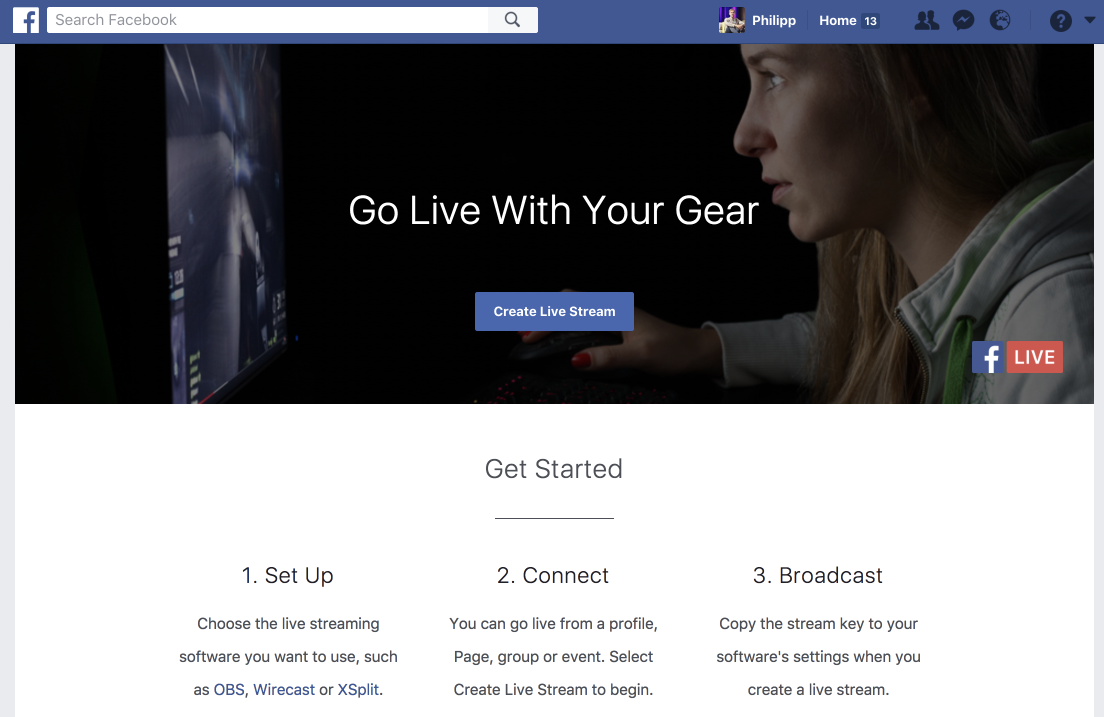Click the Facebook LIVE logo badge
1104x717 pixels.
pyautogui.click(x=1017, y=357)
